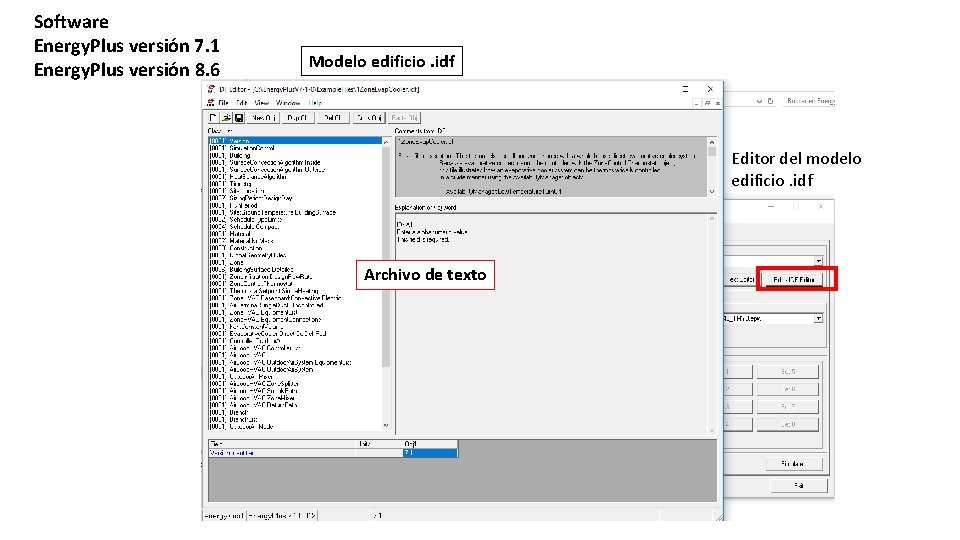The height and width of the screenshot is (540, 960).
Task: Open the Edit menu
Action: coord(242,103)
